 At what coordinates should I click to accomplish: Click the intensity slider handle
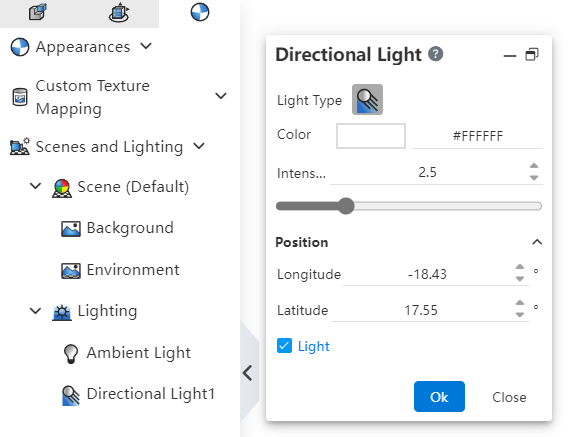pos(346,206)
